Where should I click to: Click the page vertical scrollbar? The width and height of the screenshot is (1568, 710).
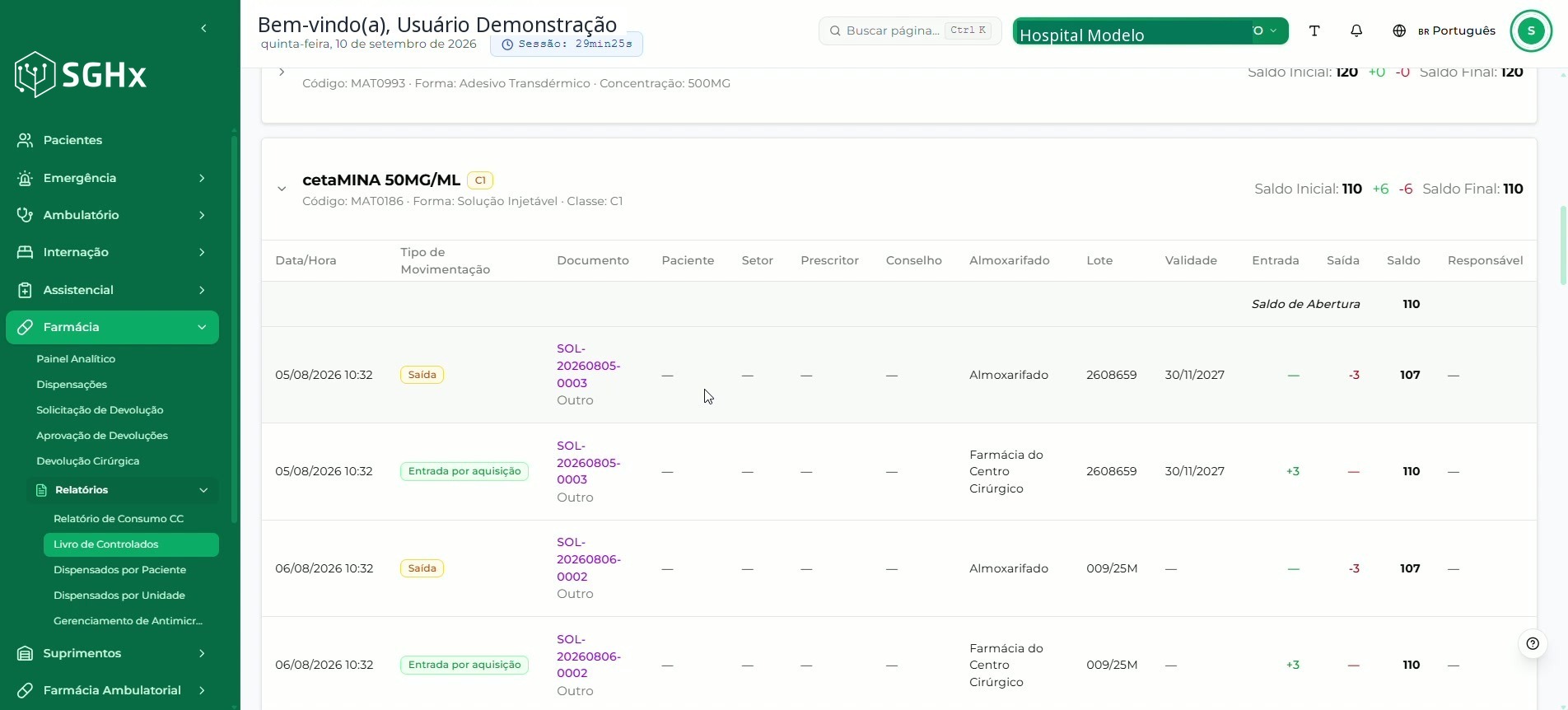1562,245
